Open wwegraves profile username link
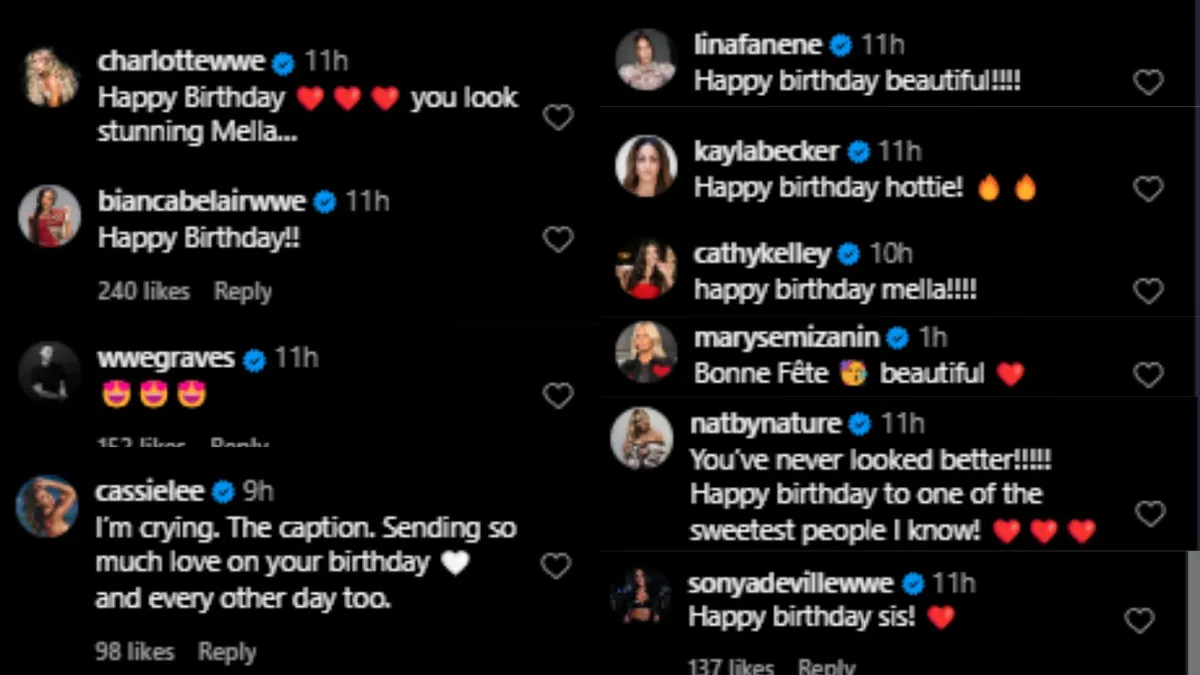This screenshot has height=675, width=1200. (166, 358)
